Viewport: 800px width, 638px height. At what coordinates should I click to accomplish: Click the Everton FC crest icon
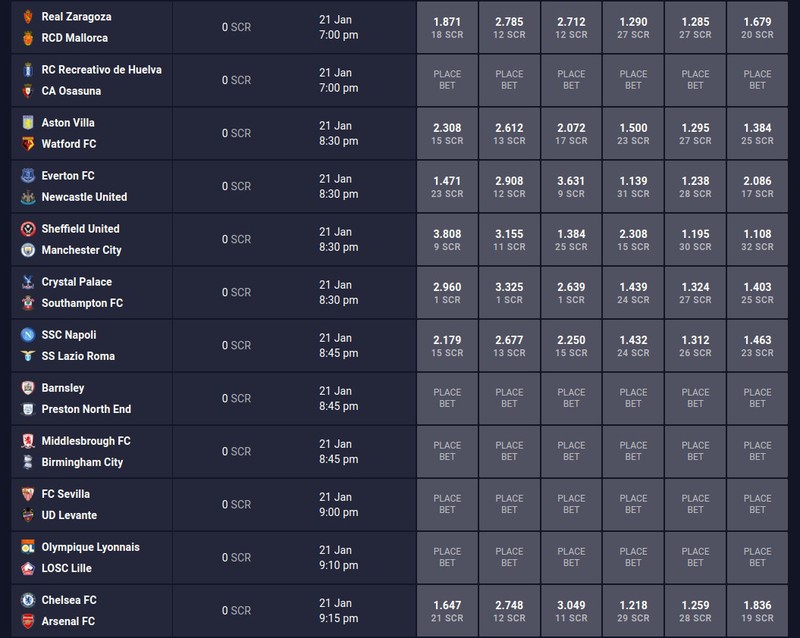point(28,176)
